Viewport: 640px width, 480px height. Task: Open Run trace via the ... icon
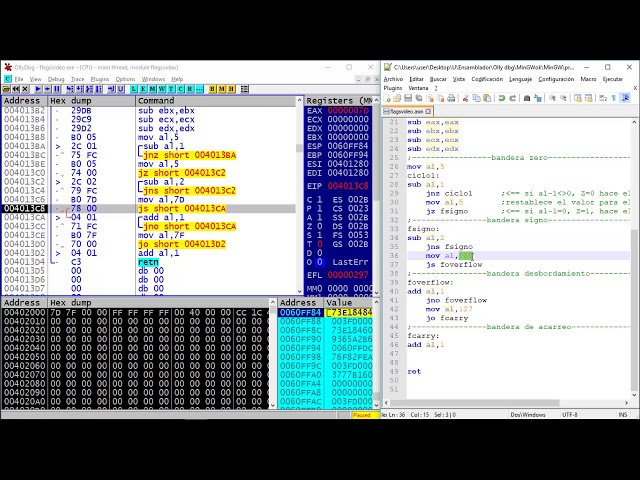[200, 89]
